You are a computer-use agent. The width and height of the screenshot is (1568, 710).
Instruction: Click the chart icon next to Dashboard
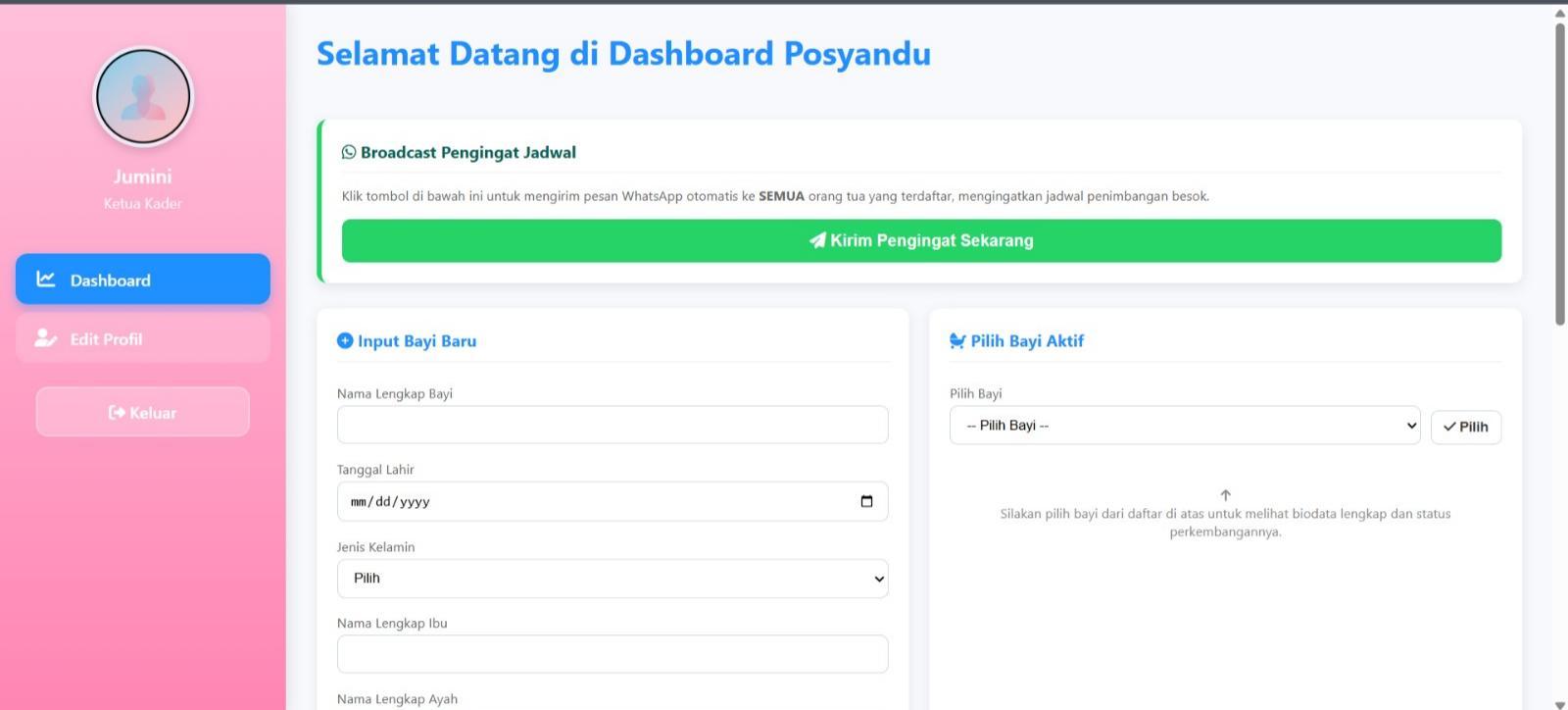pos(46,279)
